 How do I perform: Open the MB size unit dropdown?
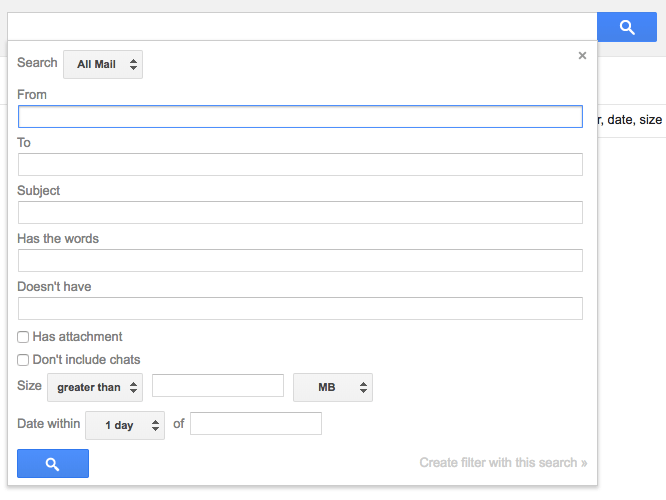coord(332,387)
